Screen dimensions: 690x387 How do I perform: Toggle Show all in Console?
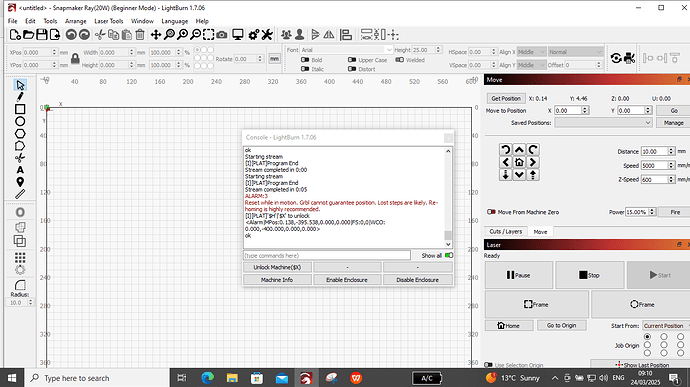pyautogui.click(x=448, y=255)
